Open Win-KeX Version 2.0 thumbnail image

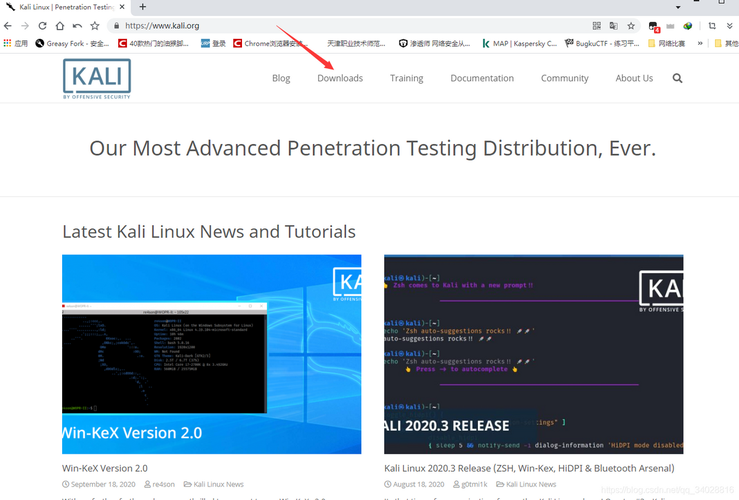[212, 354]
